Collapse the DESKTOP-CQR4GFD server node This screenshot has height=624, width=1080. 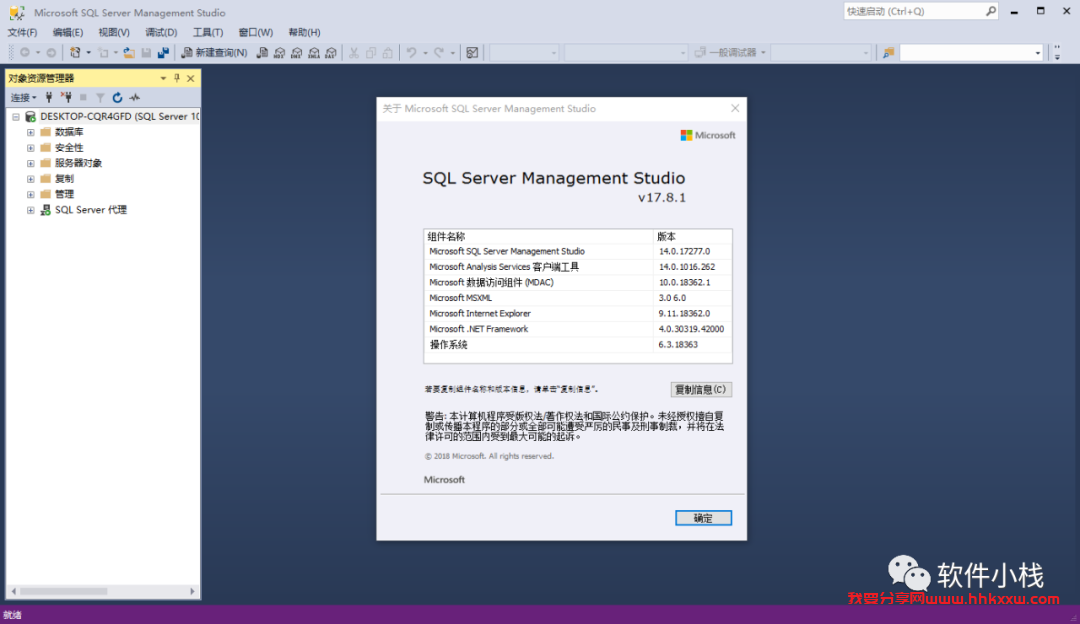pos(15,116)
